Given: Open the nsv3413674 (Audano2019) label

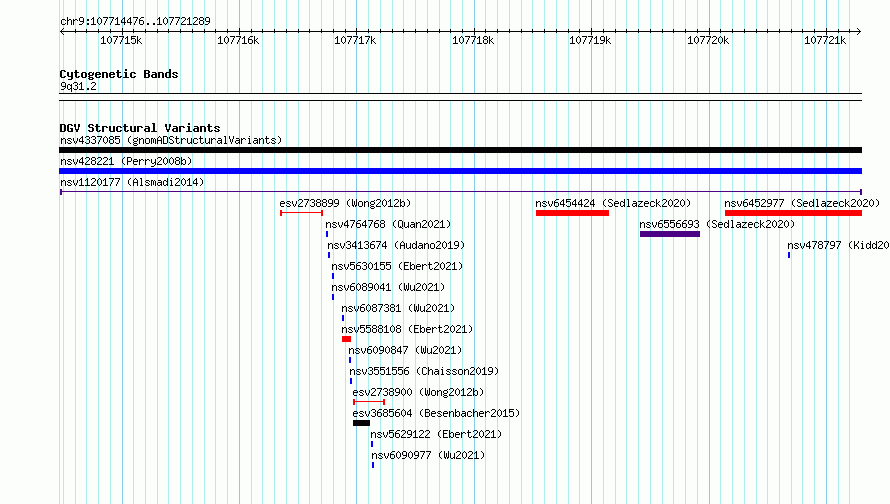Looking at the screenshot, I should click(396, 245).
